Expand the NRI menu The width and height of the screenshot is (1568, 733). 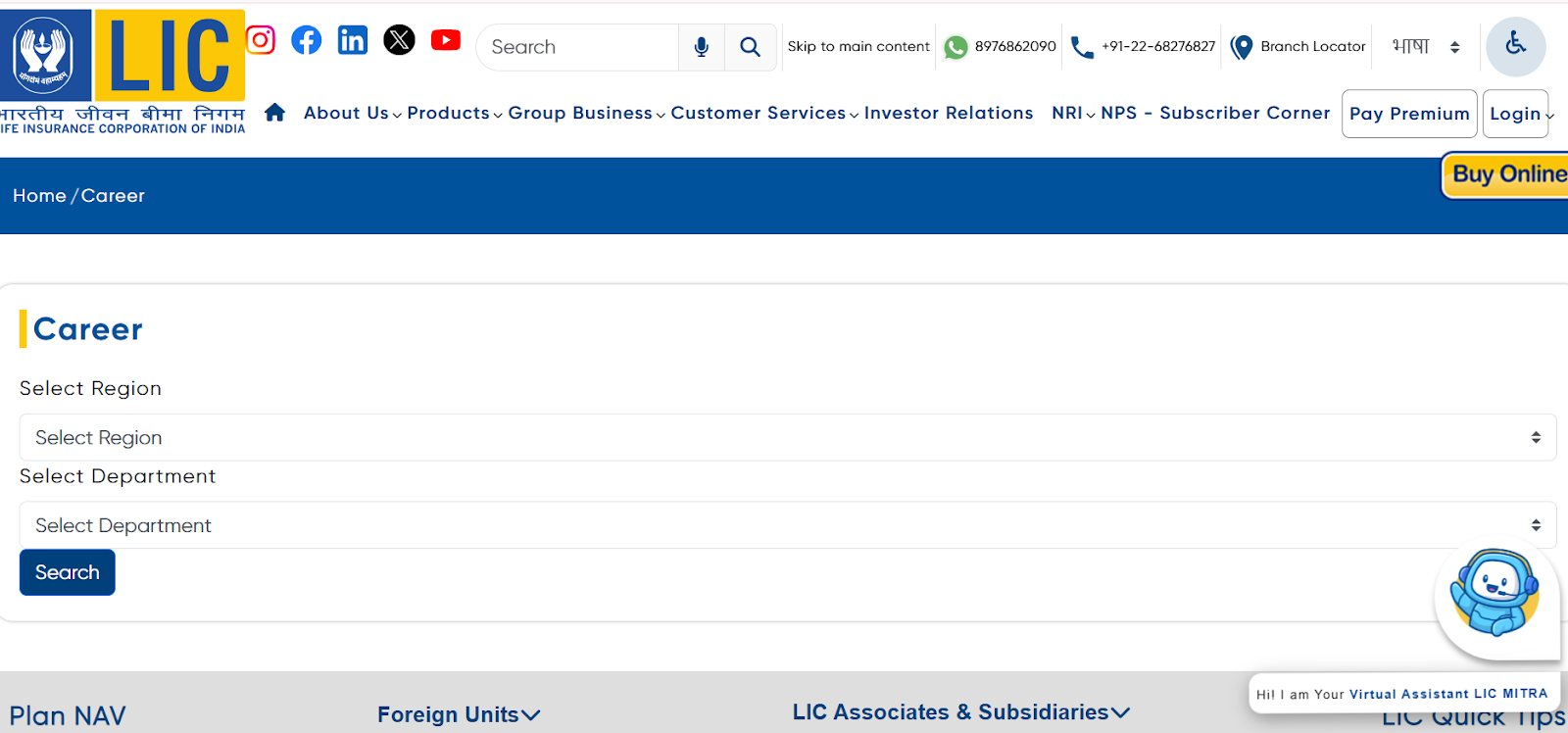coord(1073,113)
